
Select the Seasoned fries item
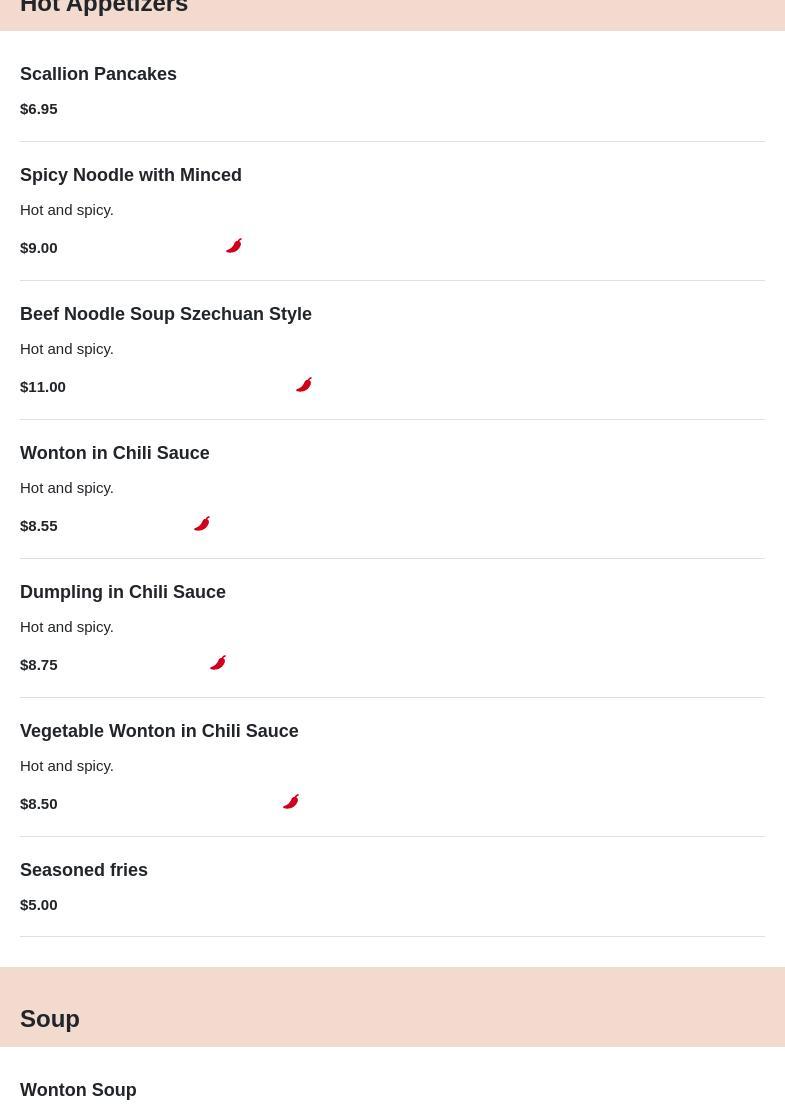click(x=84, y=870)
